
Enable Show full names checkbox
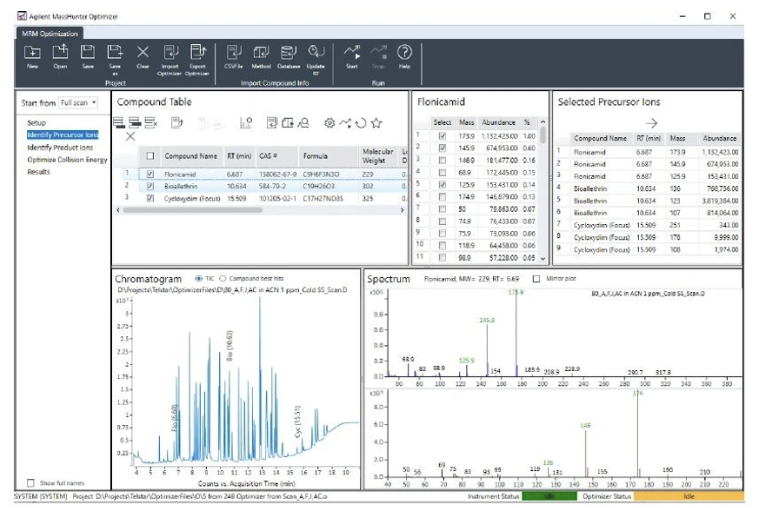31,483
